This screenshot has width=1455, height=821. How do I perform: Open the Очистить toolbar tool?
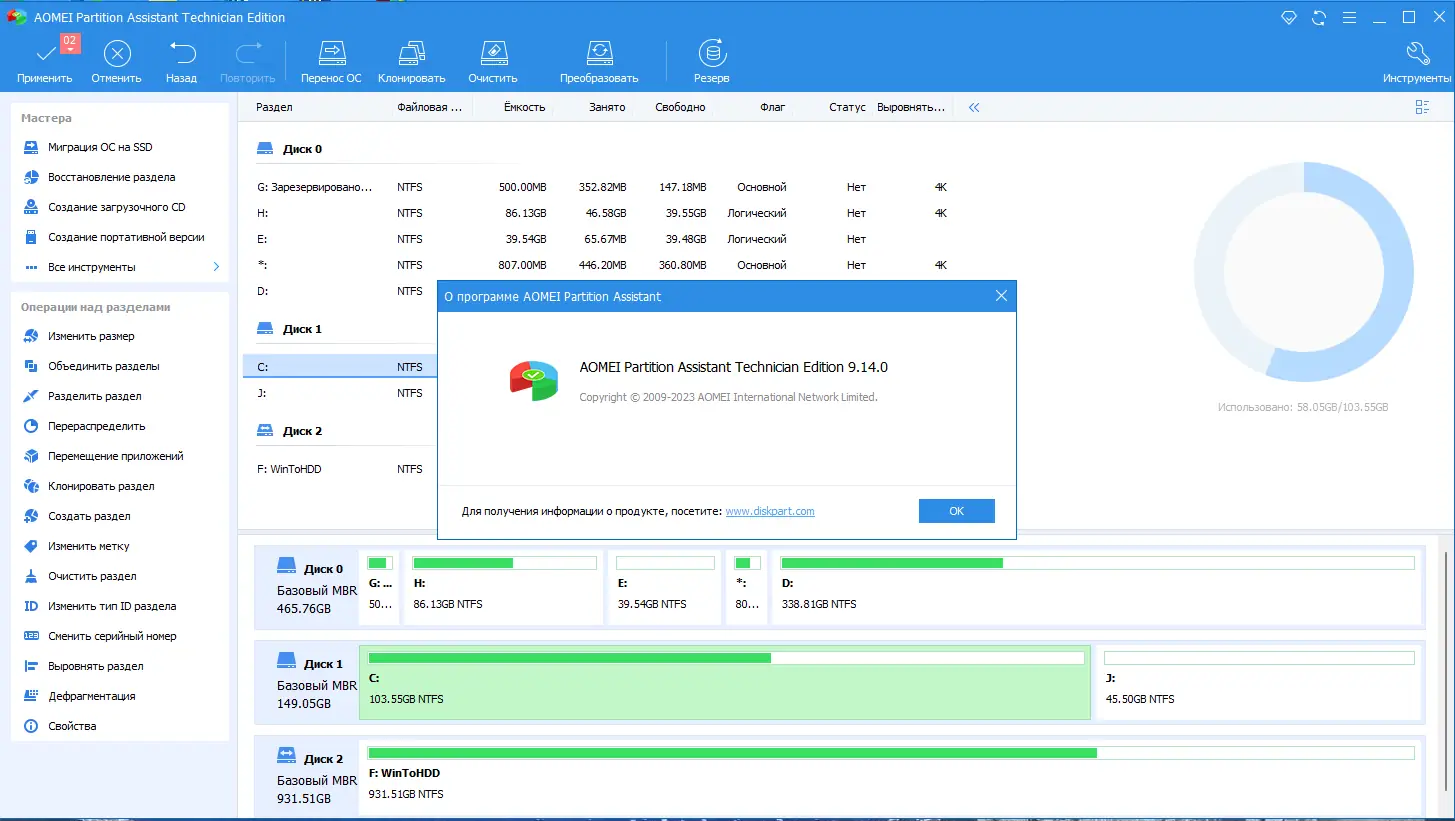coord(493,61)
